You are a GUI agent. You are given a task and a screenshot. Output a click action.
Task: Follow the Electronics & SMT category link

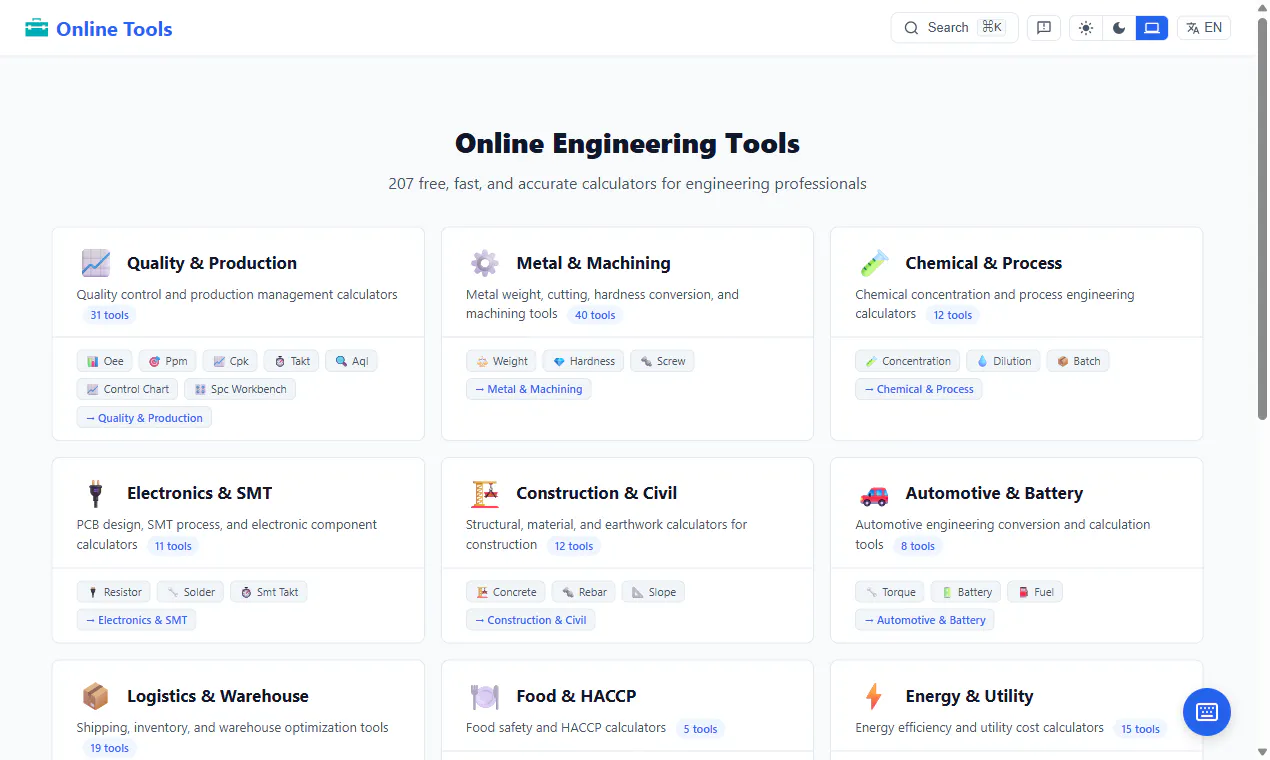pyautogui.click(x=137, y=620)
